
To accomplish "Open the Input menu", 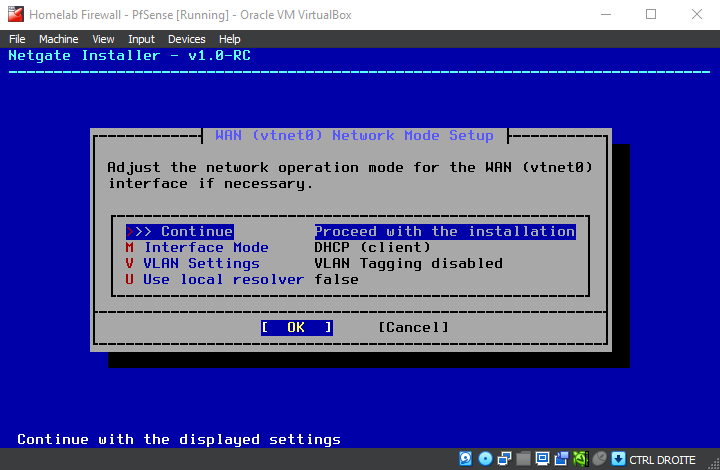I will pos(141,39).
